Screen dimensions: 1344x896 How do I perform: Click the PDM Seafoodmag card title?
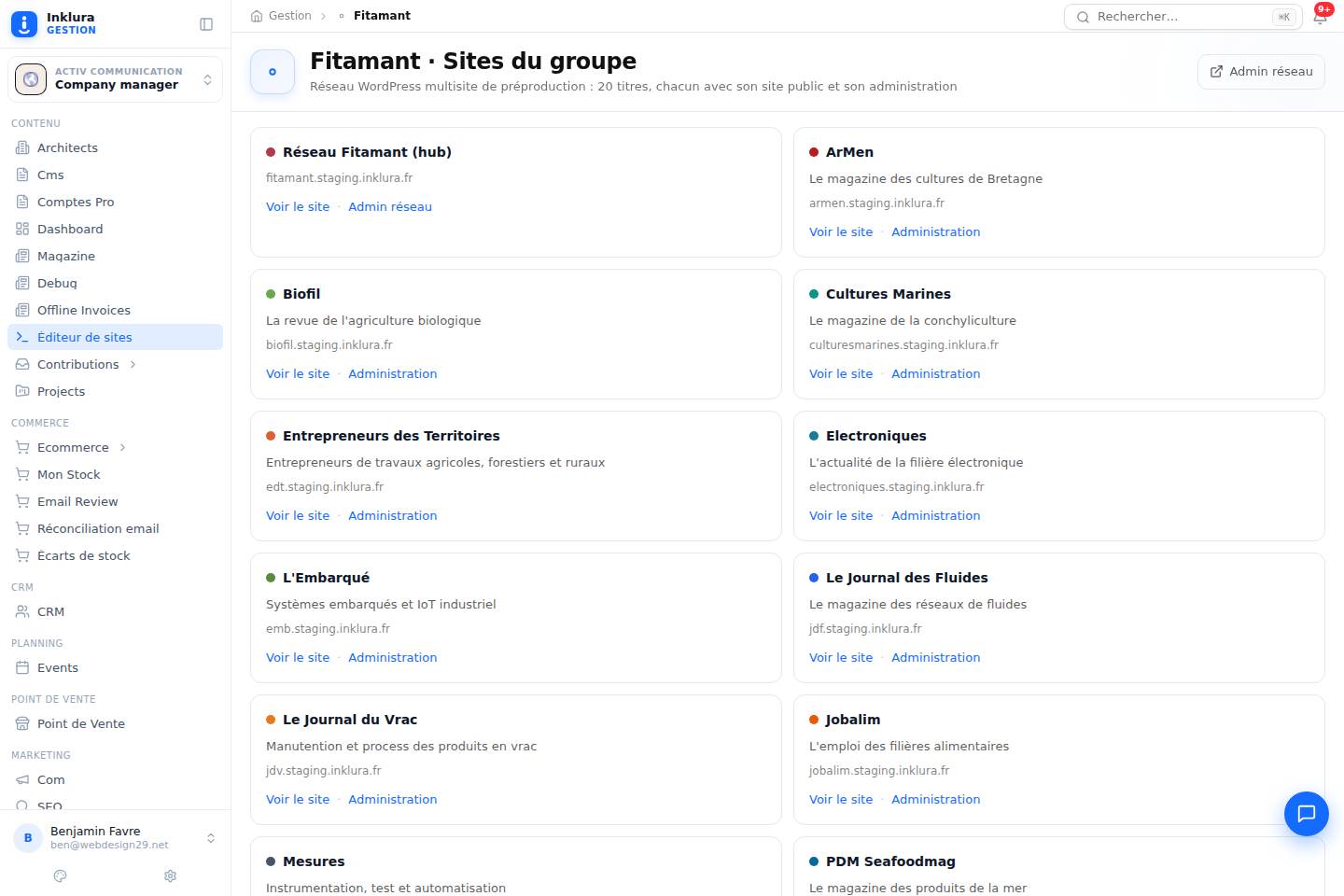[890, 861]
